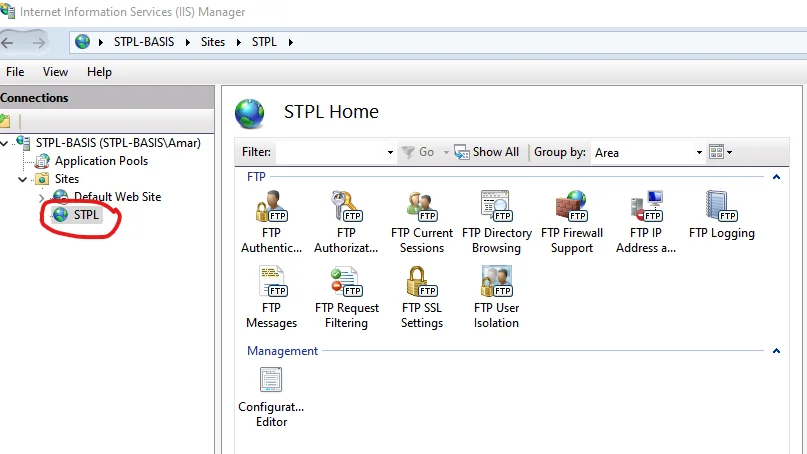Click inside the Filter text field

coord(331,152)
